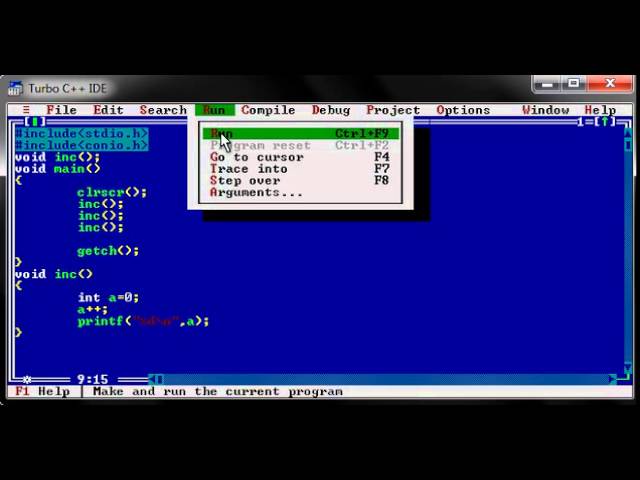
Task: Click the void inc() definition line
Action: tap(54, 274)
